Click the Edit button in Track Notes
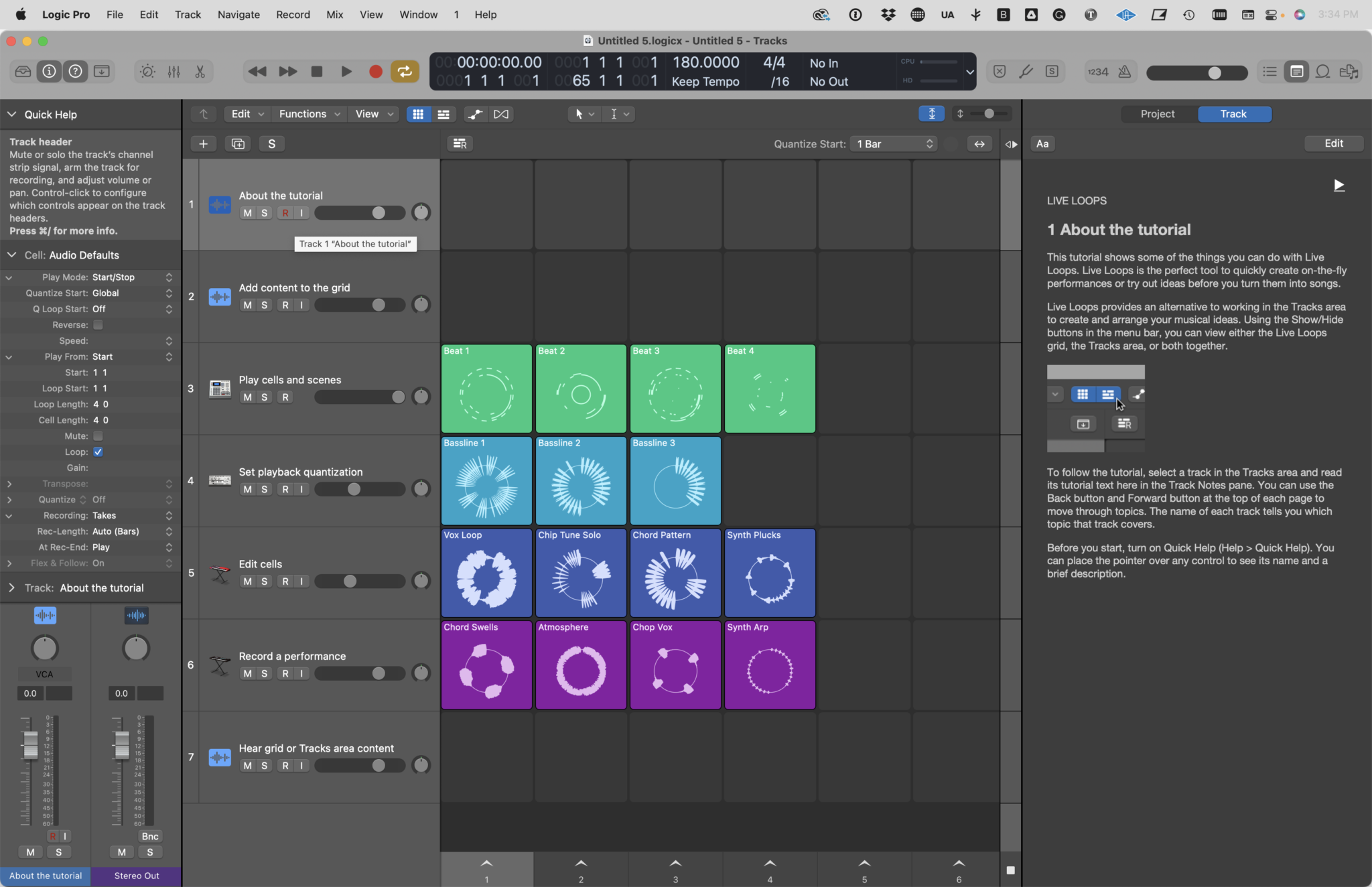Screen dimensions: 1372x887 (x=1332, y=143)
